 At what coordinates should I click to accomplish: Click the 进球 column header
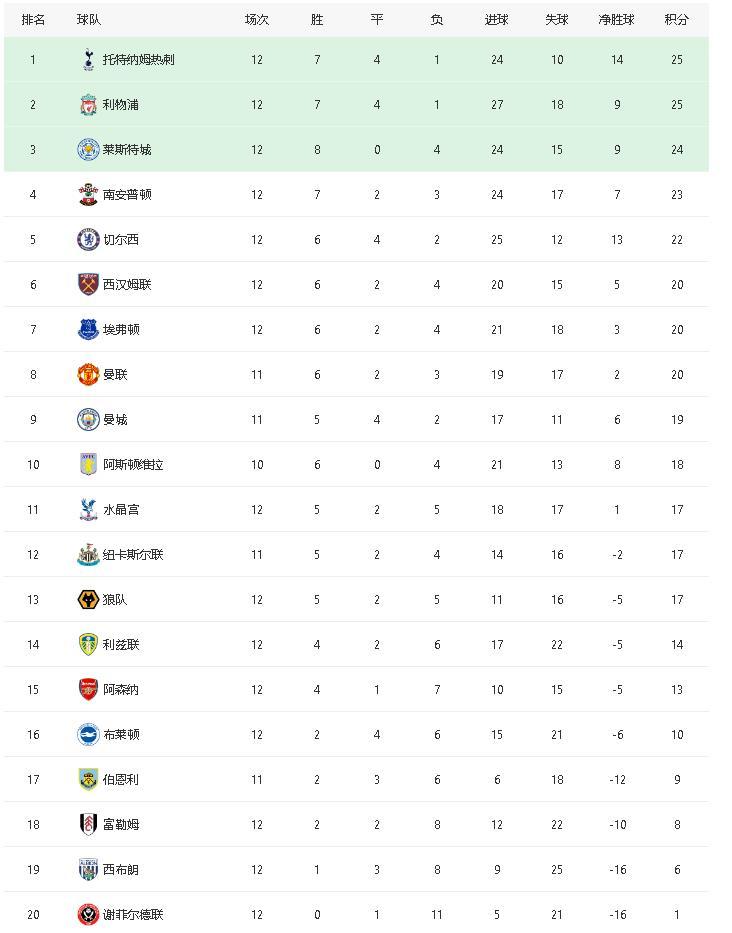496,20
